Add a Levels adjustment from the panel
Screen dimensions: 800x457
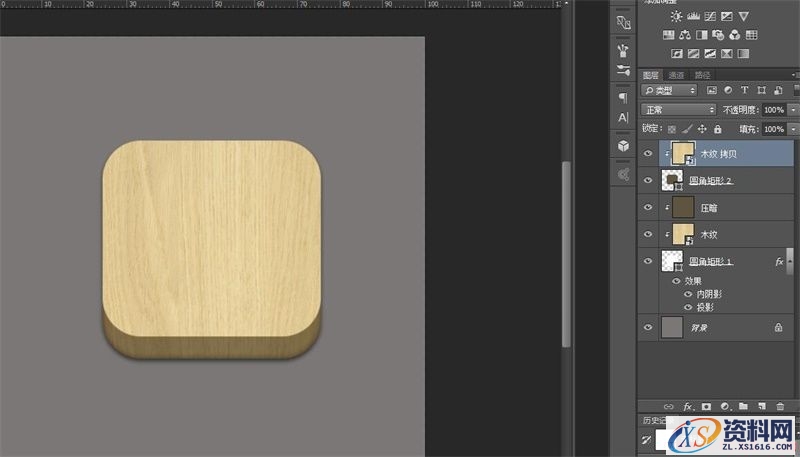(x=695, y=17)
